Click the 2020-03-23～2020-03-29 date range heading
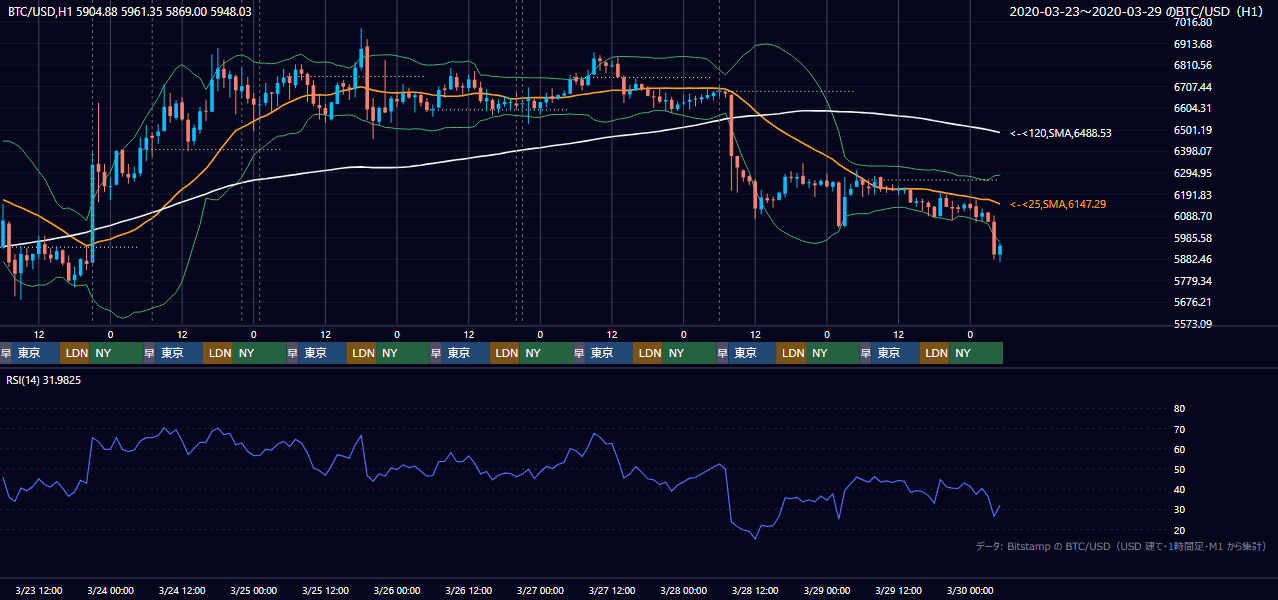Screen dimensions: 1278x600 tap(1139, 11)
